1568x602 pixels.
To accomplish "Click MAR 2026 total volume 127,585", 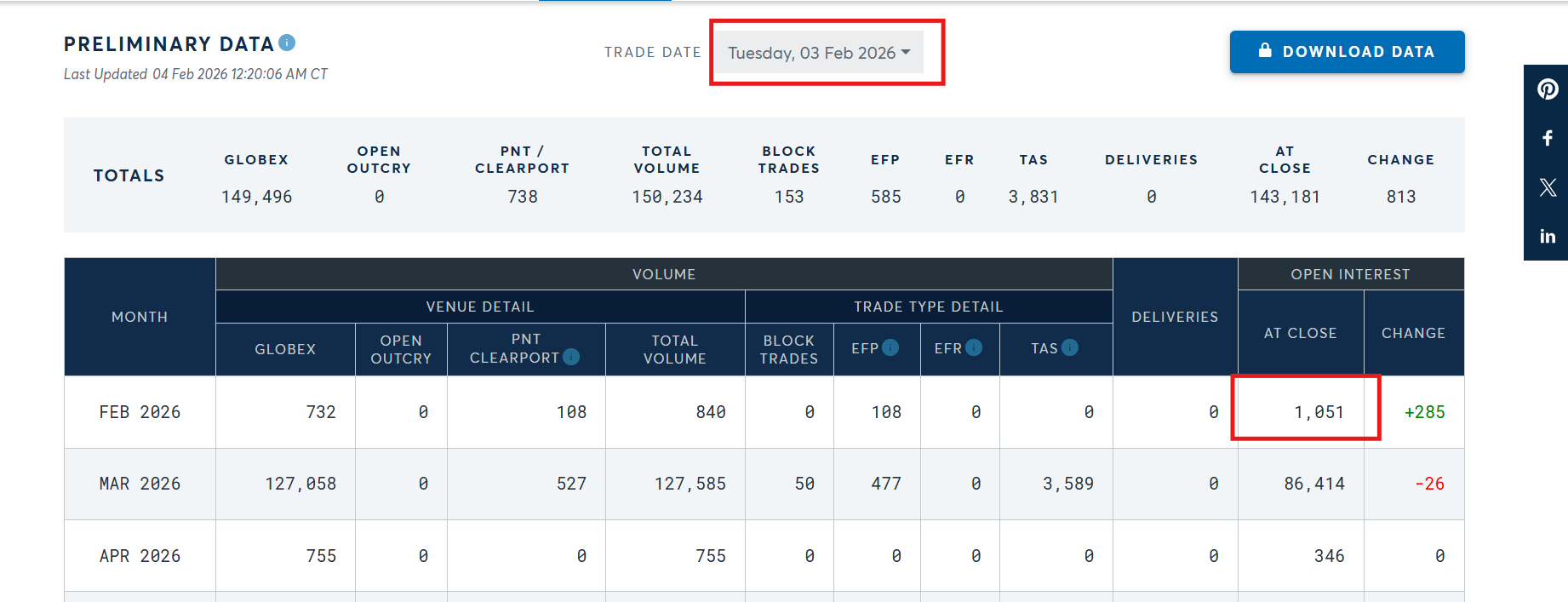I will pos(690,484).
